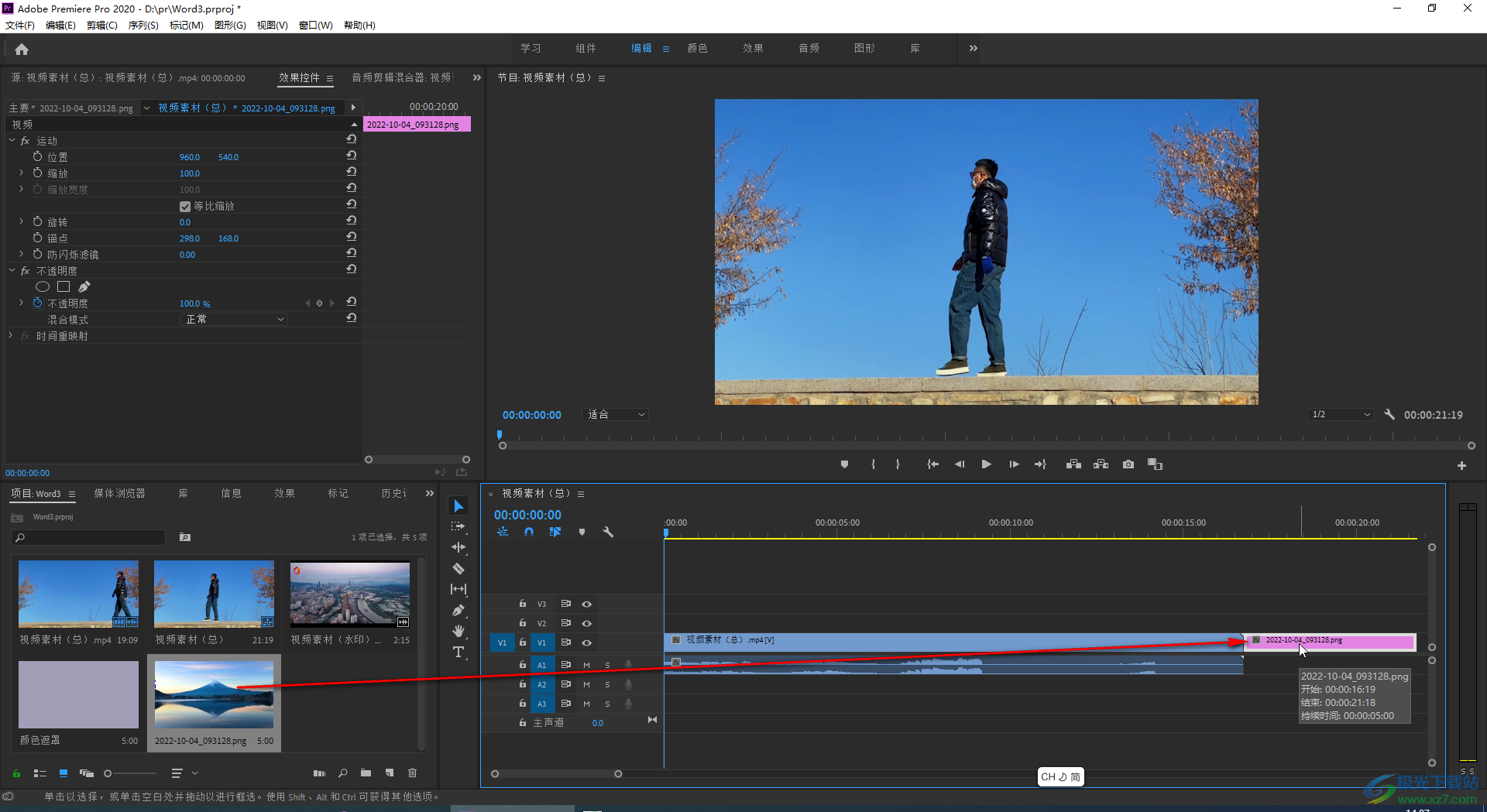Open the zoom level Fit dropdown
This screenshot has height=812, width=1487.
615,415
